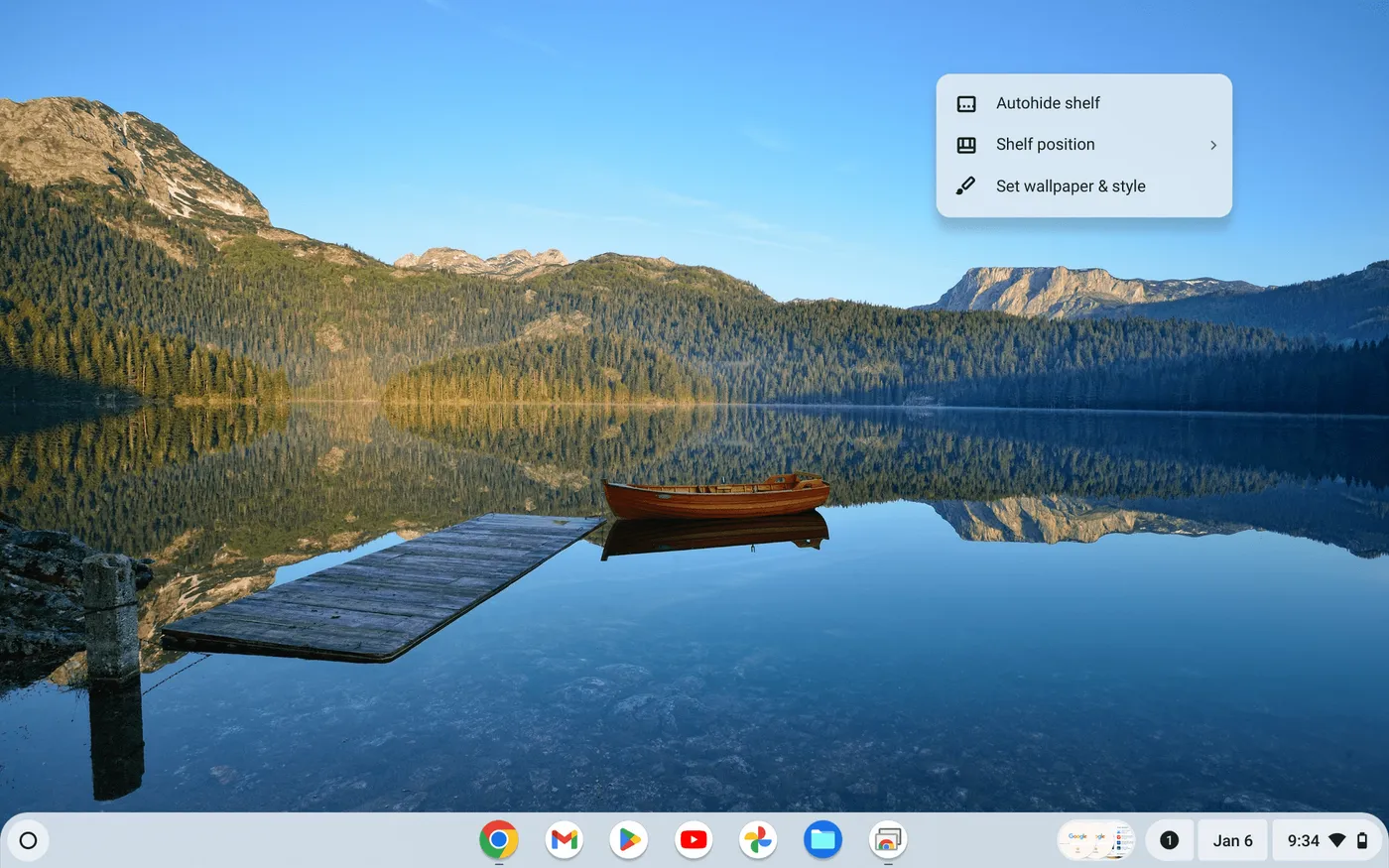
Task: Click the wallpaper paintbrush icon
Action: [965, 186]
